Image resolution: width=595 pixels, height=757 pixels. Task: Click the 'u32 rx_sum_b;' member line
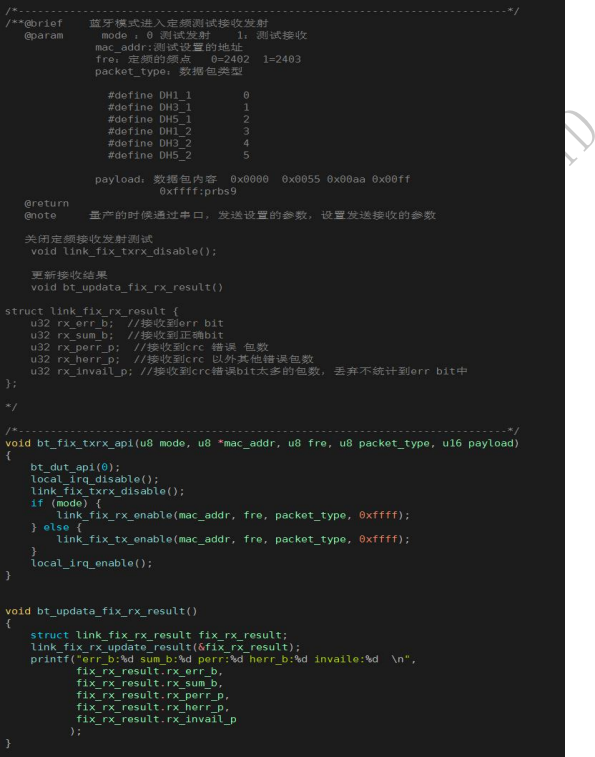tap(127, 336)
